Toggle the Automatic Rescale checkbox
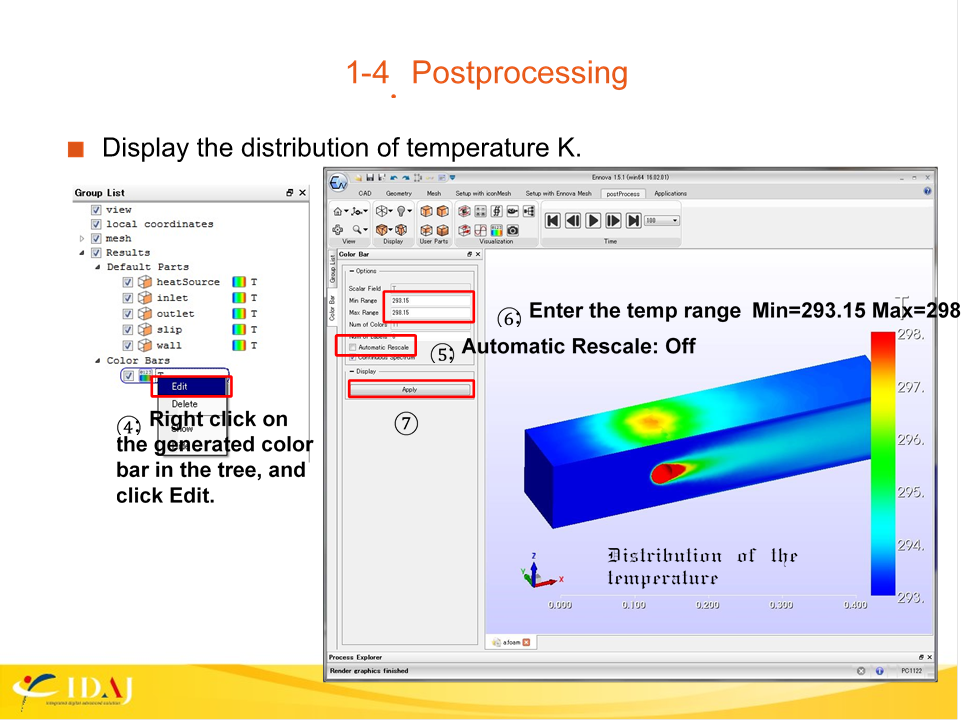Image resolution: width=965 pixels, height=720 pixels. point(352,347)
